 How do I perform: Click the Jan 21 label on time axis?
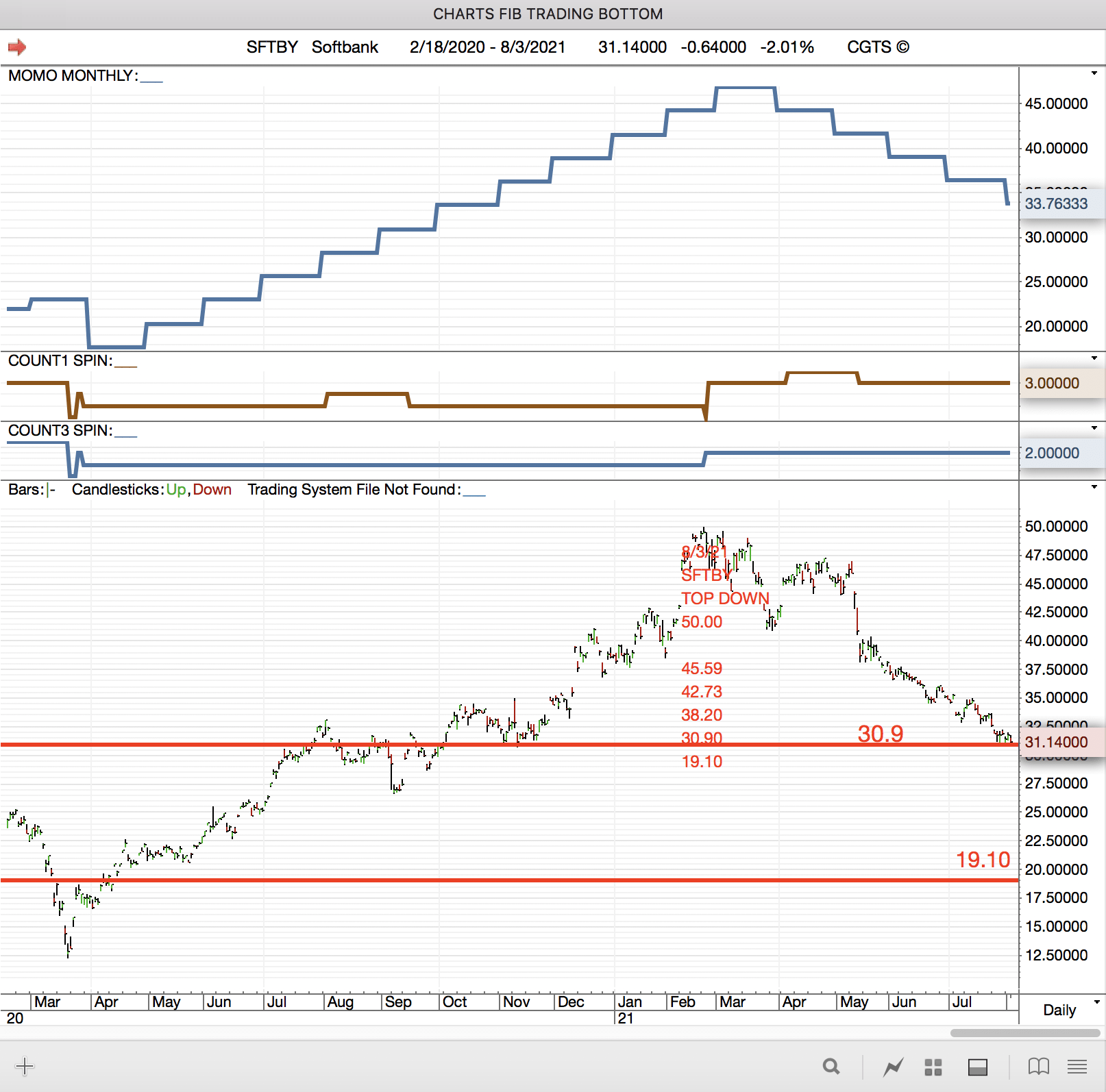[630, 1002]
